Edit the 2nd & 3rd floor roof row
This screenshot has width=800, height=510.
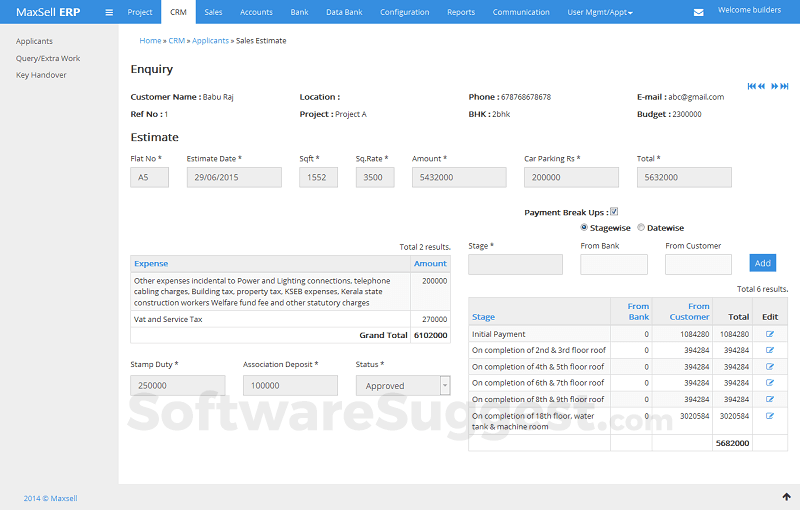click(x=769, y=350)
